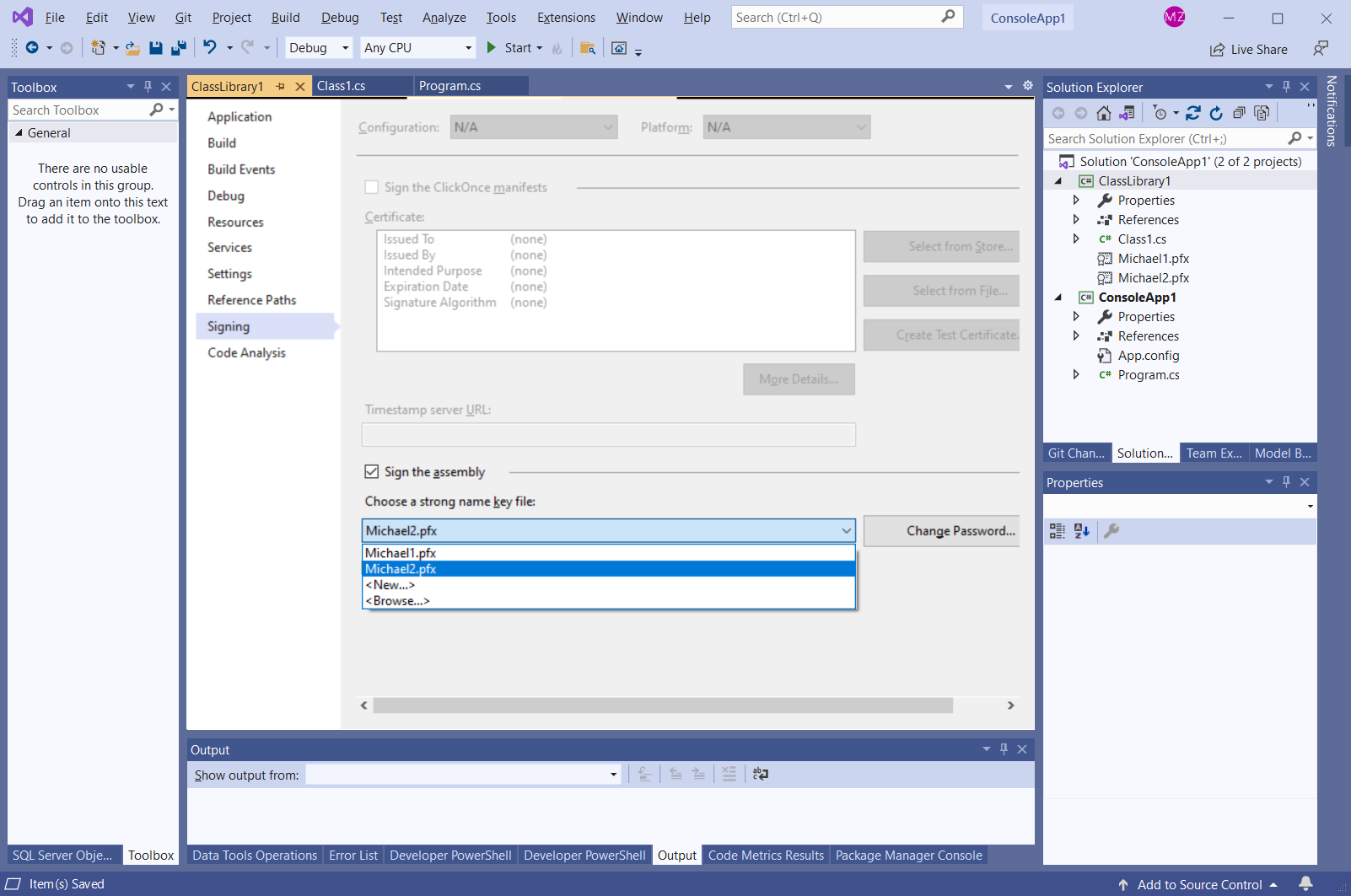Open the editor tab settings gear
Viewport: 1351px width, 896px height.
1028,86
